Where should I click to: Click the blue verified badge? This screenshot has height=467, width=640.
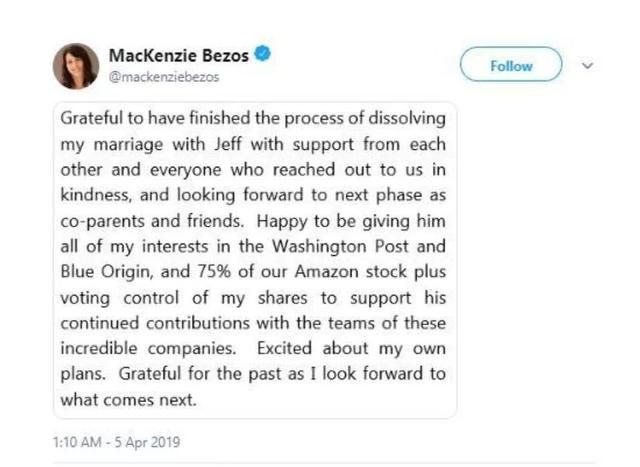click(x=262, y=54)
